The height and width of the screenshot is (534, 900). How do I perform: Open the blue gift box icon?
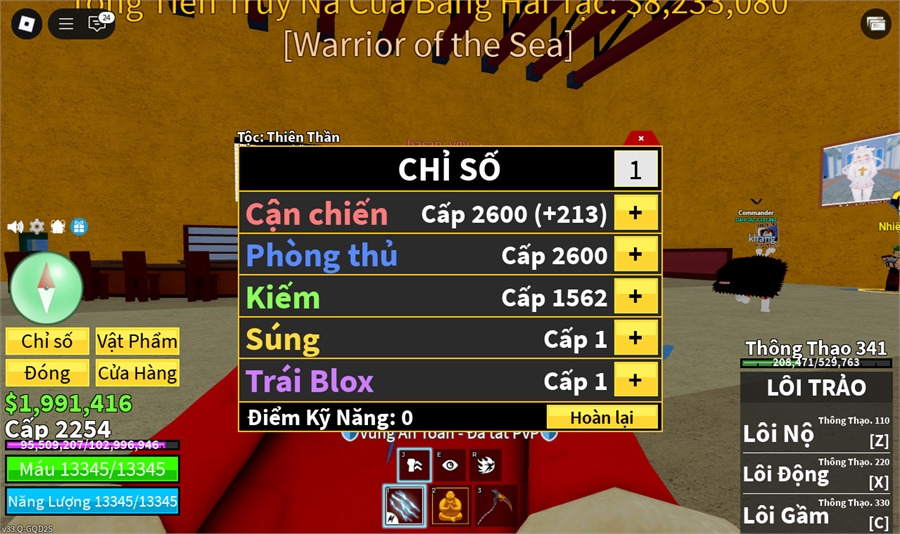[79, 227]
